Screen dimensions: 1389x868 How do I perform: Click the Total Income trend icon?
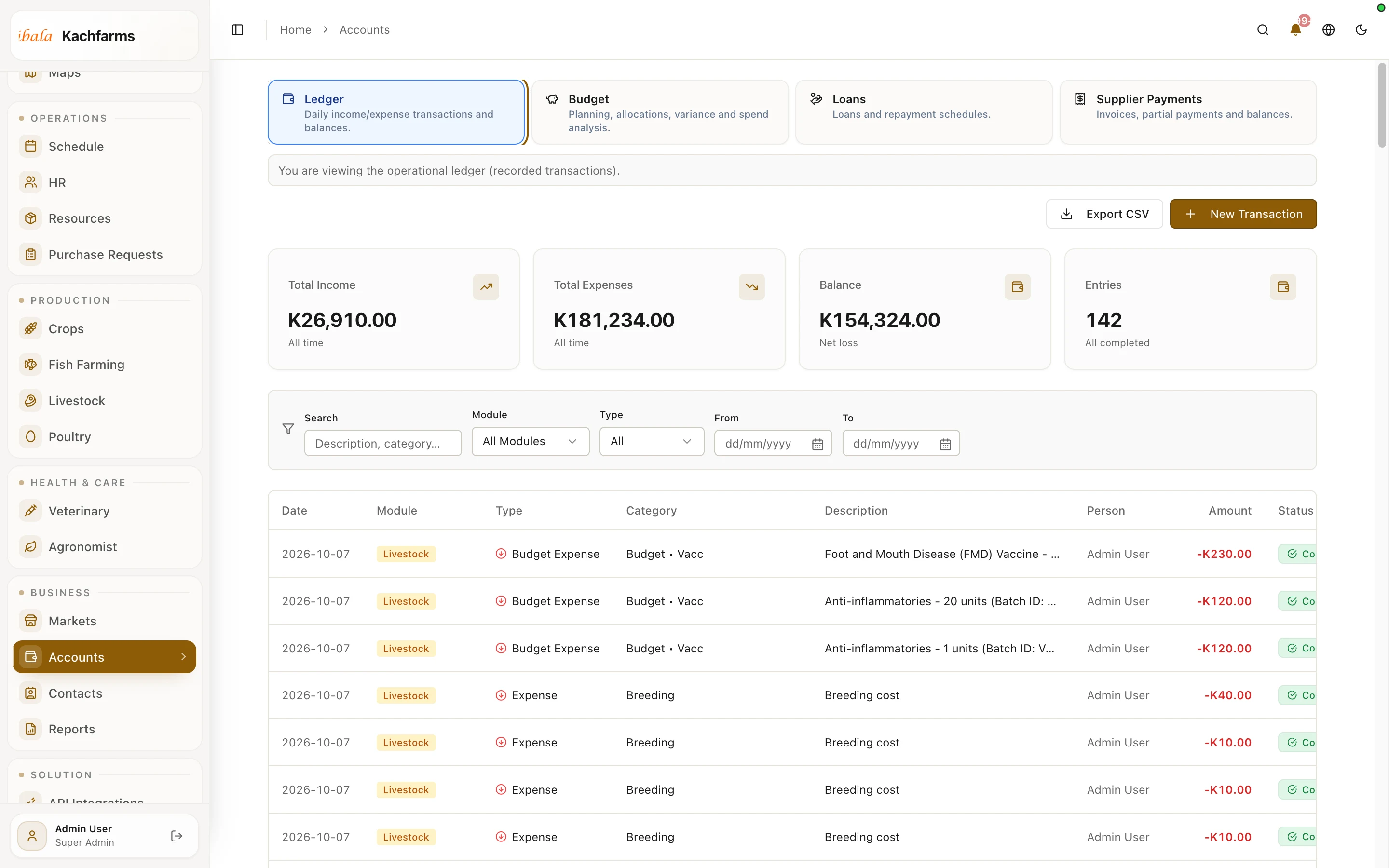tap(486, 287)
